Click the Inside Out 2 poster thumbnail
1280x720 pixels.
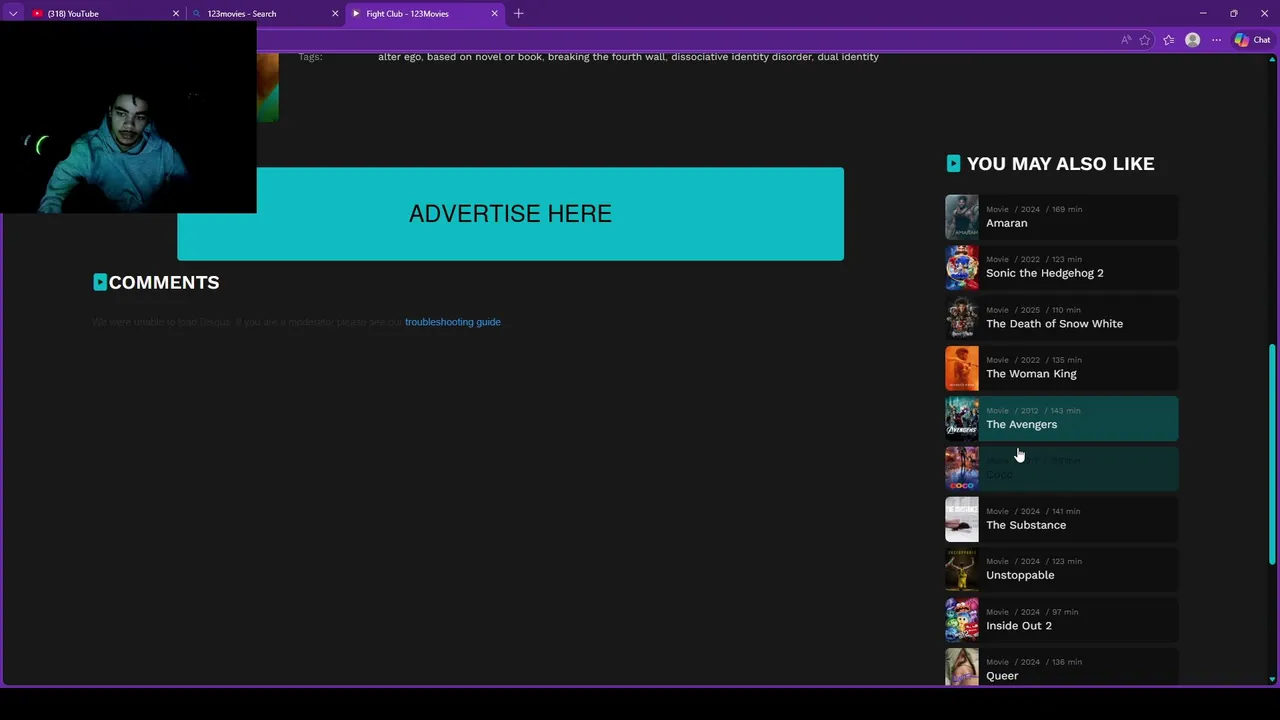pyautogui.click(x=962, y=620)
